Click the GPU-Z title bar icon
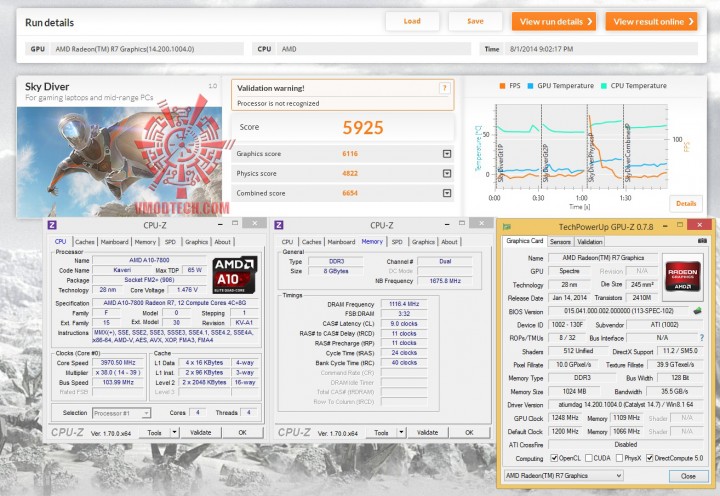Image resolution: width=720 pixels, height=496 pixels. point(507,226)
